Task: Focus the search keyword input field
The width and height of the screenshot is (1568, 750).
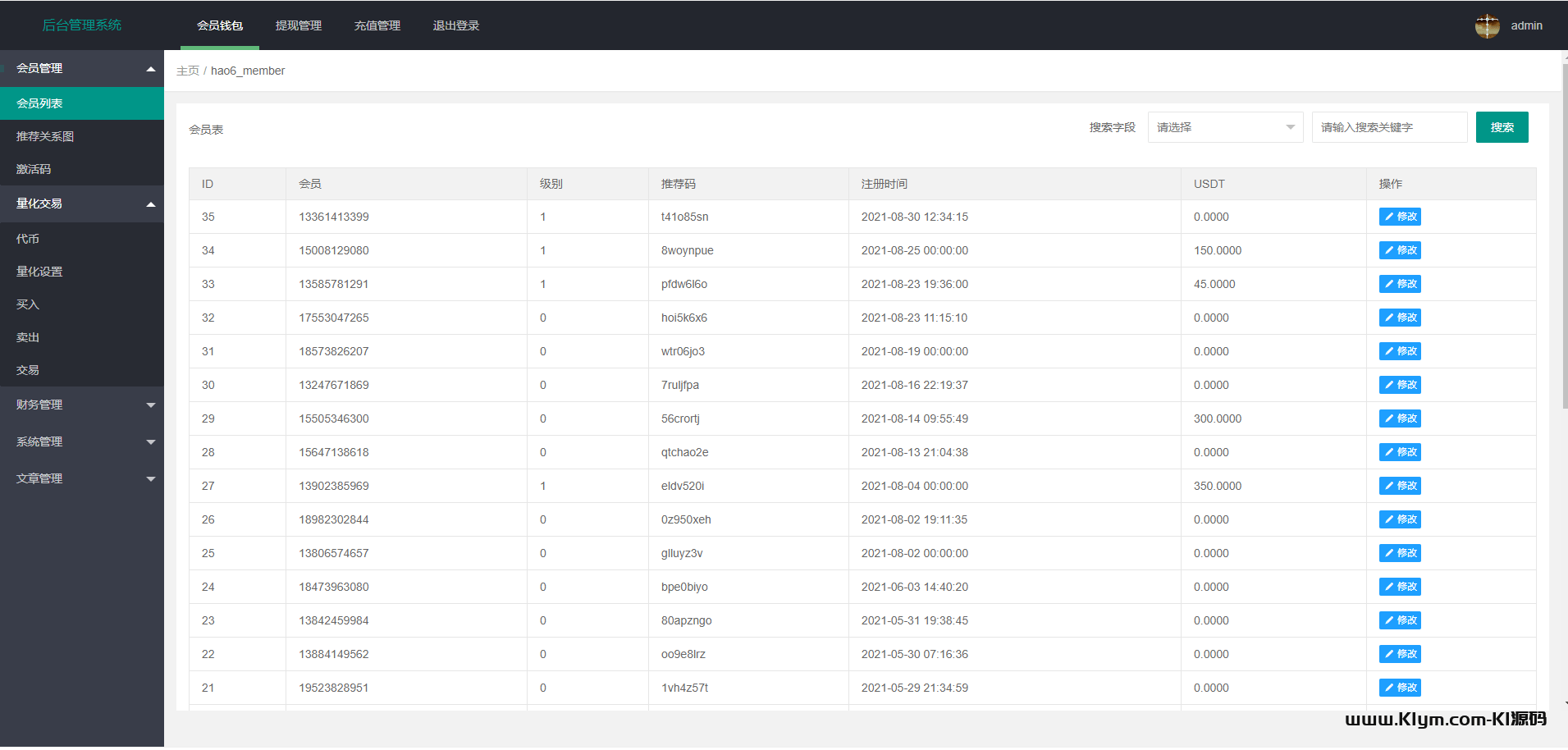Action: [x=1388, y=127]
